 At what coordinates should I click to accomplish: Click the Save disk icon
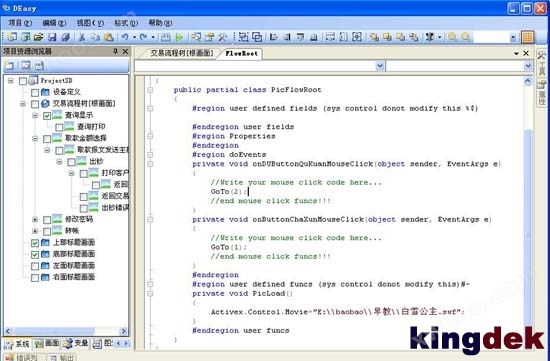[x=52, y=37]
